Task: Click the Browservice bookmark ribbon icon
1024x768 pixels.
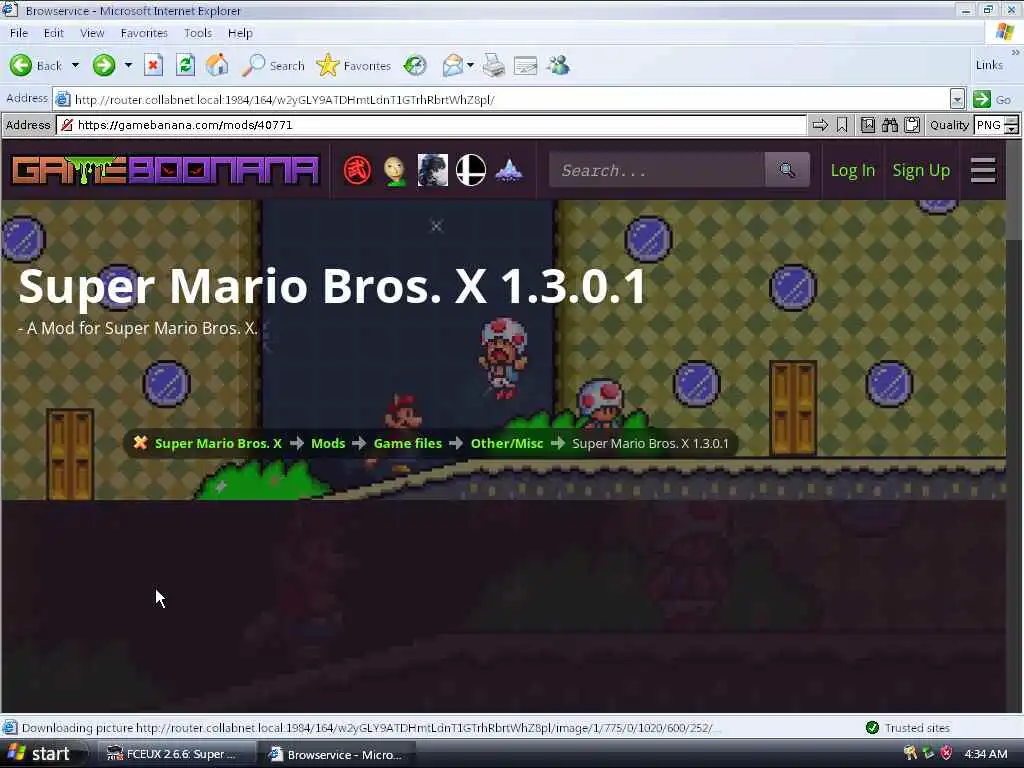Action: coord(842,125)
